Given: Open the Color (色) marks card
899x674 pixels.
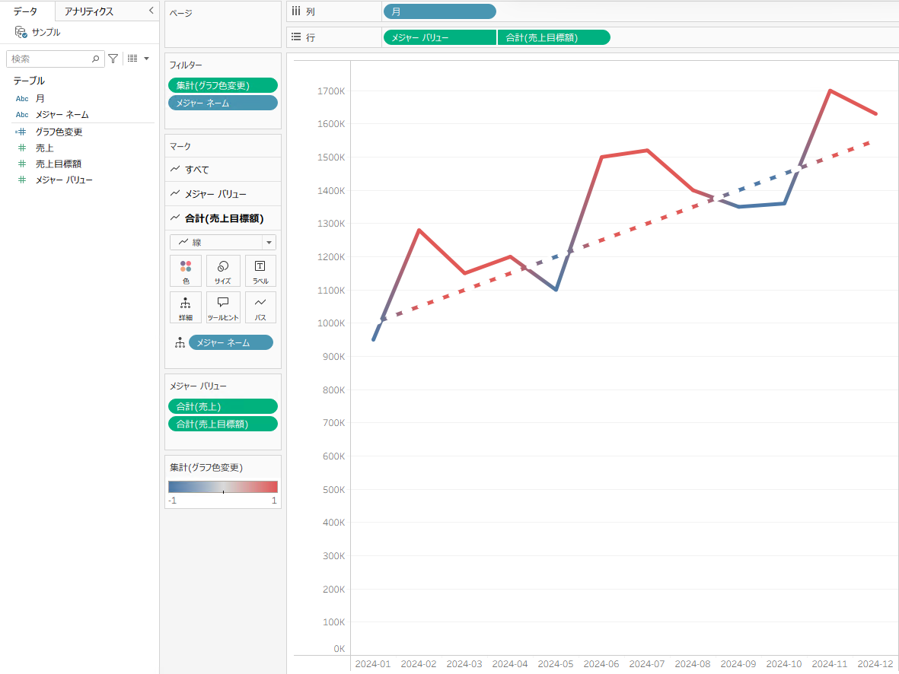Looking at the screenshot, I should point(186,271).
